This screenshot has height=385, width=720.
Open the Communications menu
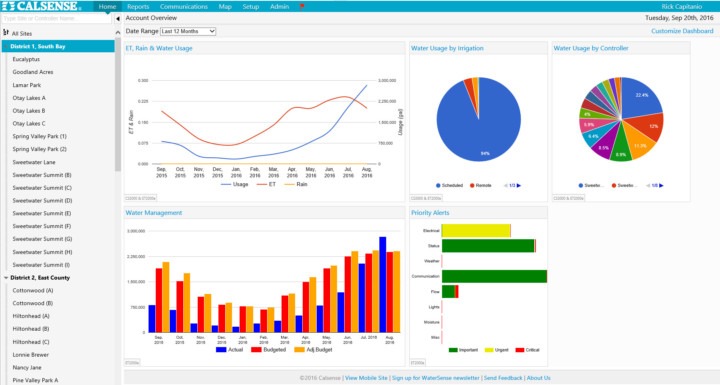[184, 6]
